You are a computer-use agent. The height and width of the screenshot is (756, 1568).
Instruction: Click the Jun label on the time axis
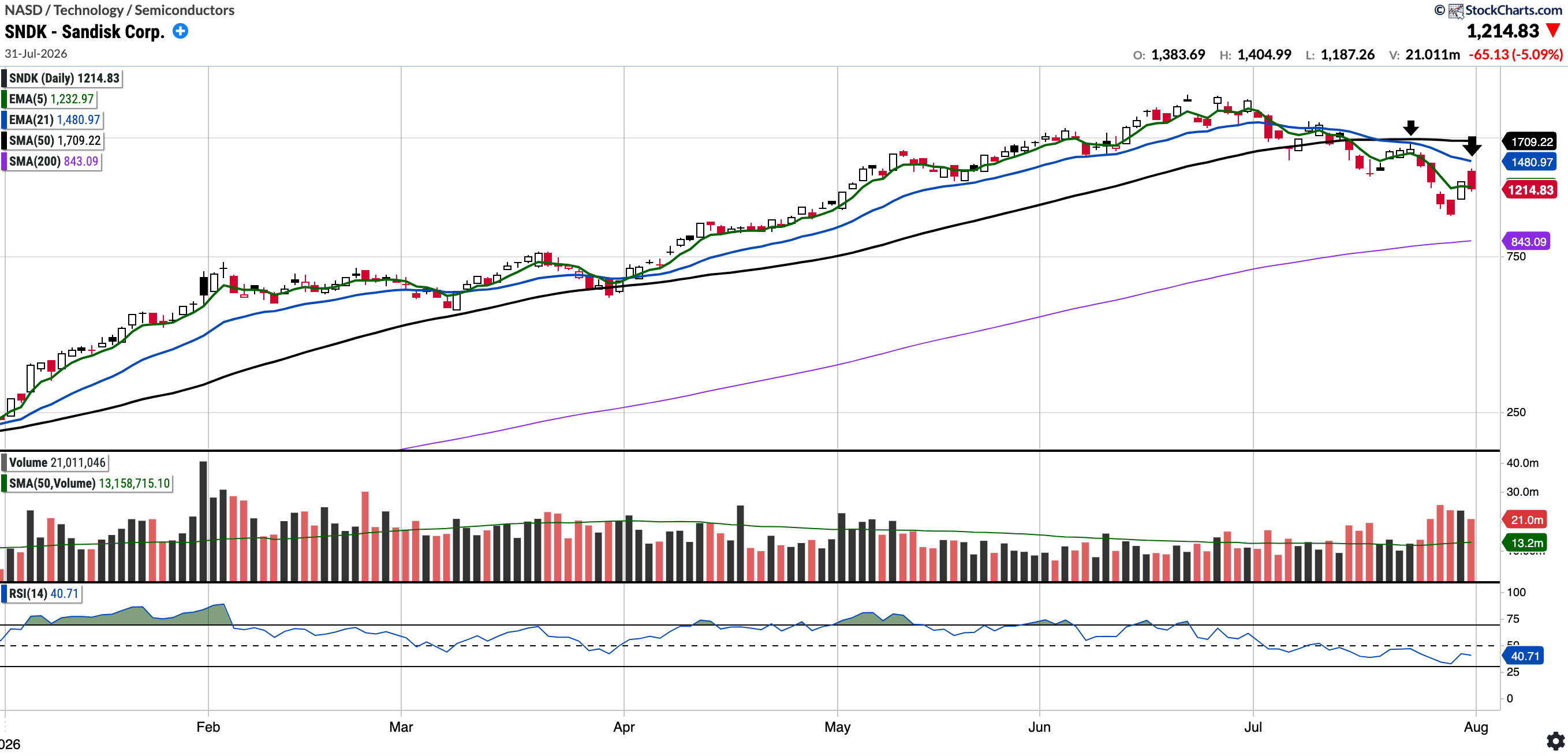click(1040, 727)
